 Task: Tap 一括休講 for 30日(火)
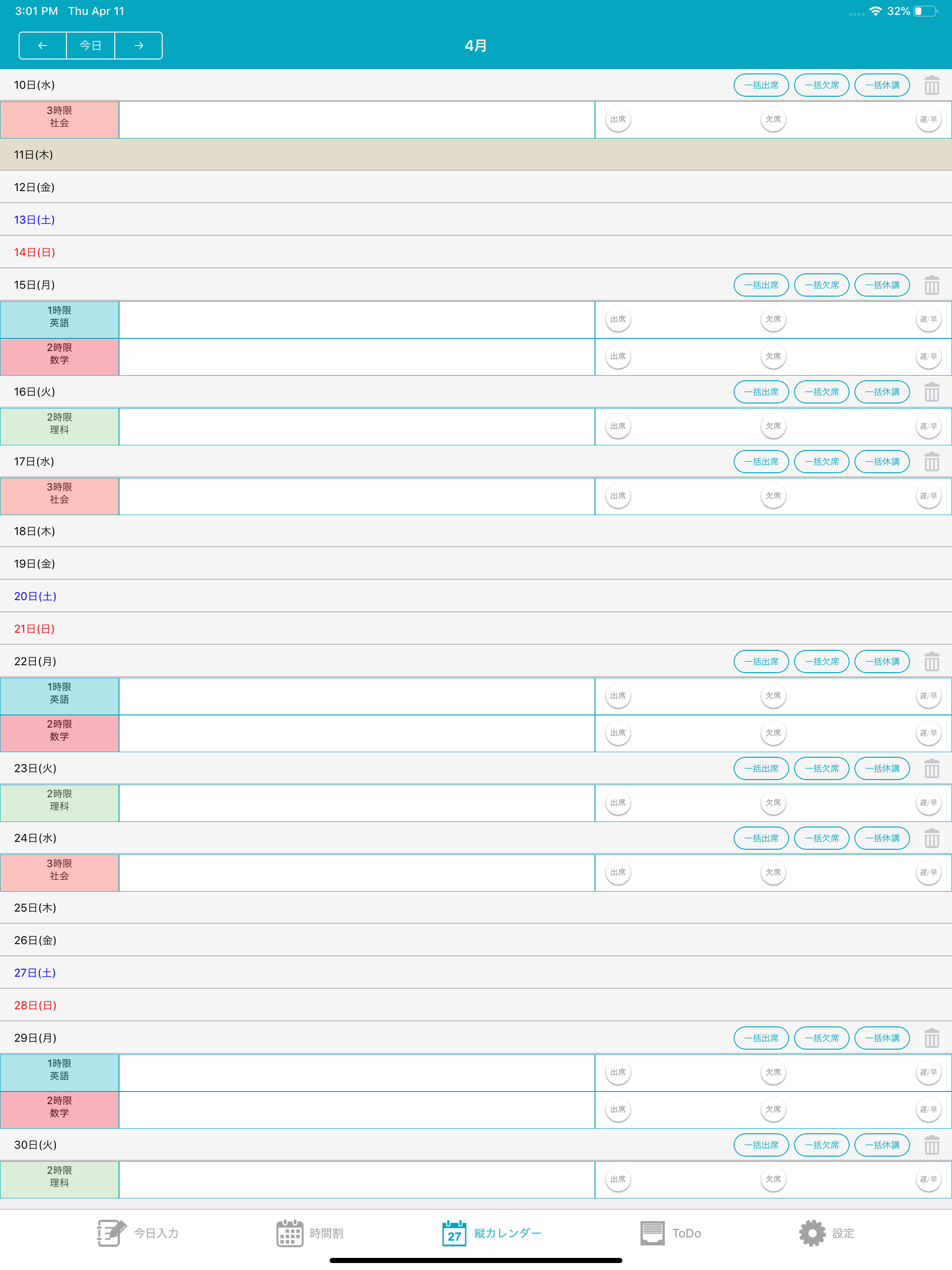click(883, 1145)
